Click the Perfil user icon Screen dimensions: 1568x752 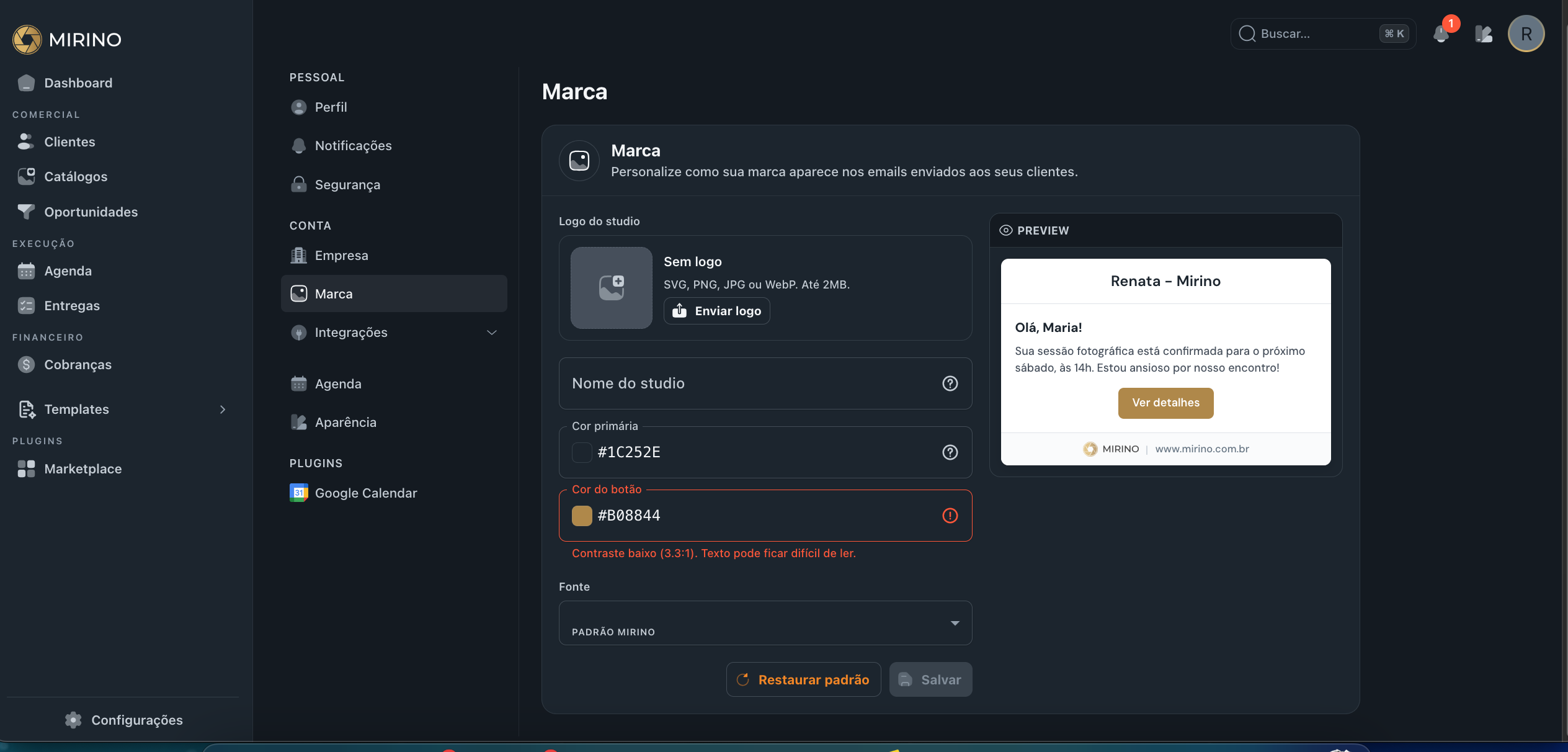tap(299, 107)
